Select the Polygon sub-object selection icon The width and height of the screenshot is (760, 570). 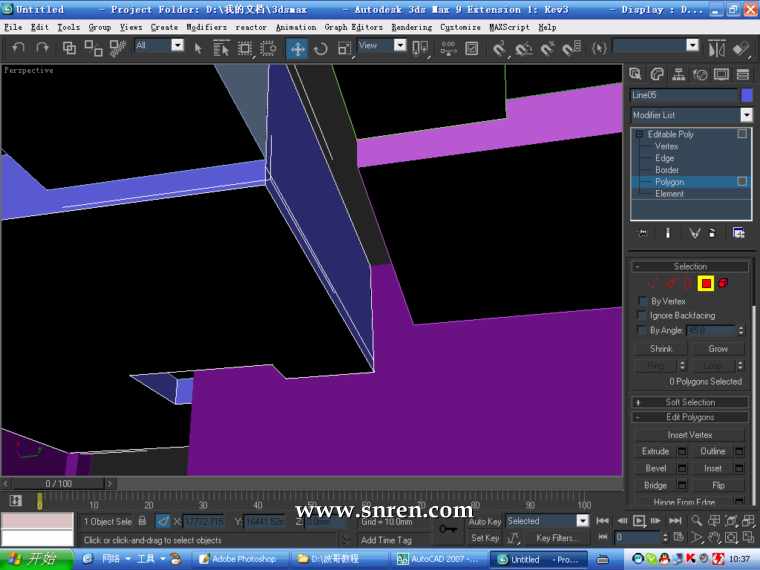point(706,284)
